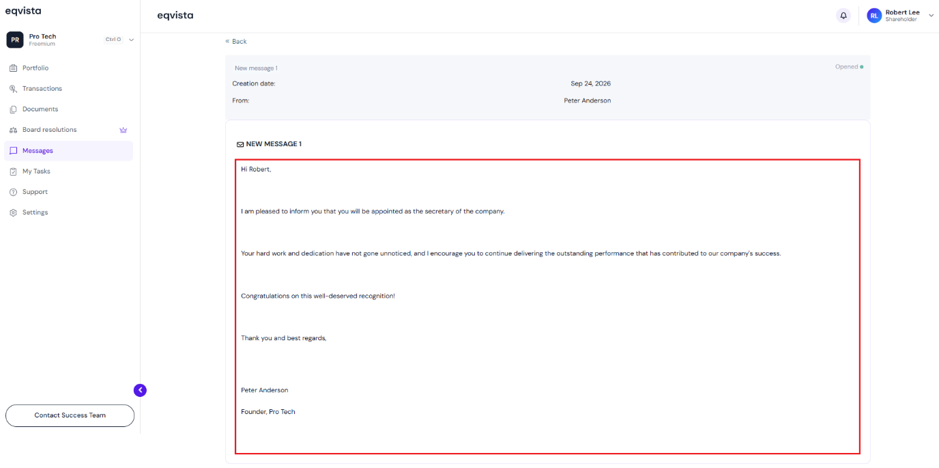This screenshot has width=939, height=468.
Task: Open the notifications bell icon
Action: coord(843,16)
